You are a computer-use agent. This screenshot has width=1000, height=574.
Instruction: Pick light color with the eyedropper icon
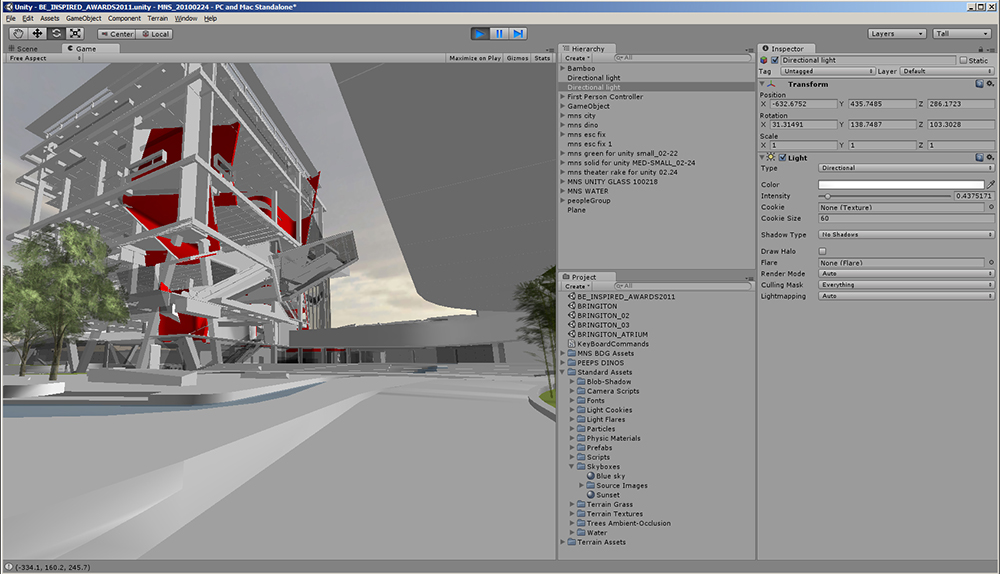[990, 185]
